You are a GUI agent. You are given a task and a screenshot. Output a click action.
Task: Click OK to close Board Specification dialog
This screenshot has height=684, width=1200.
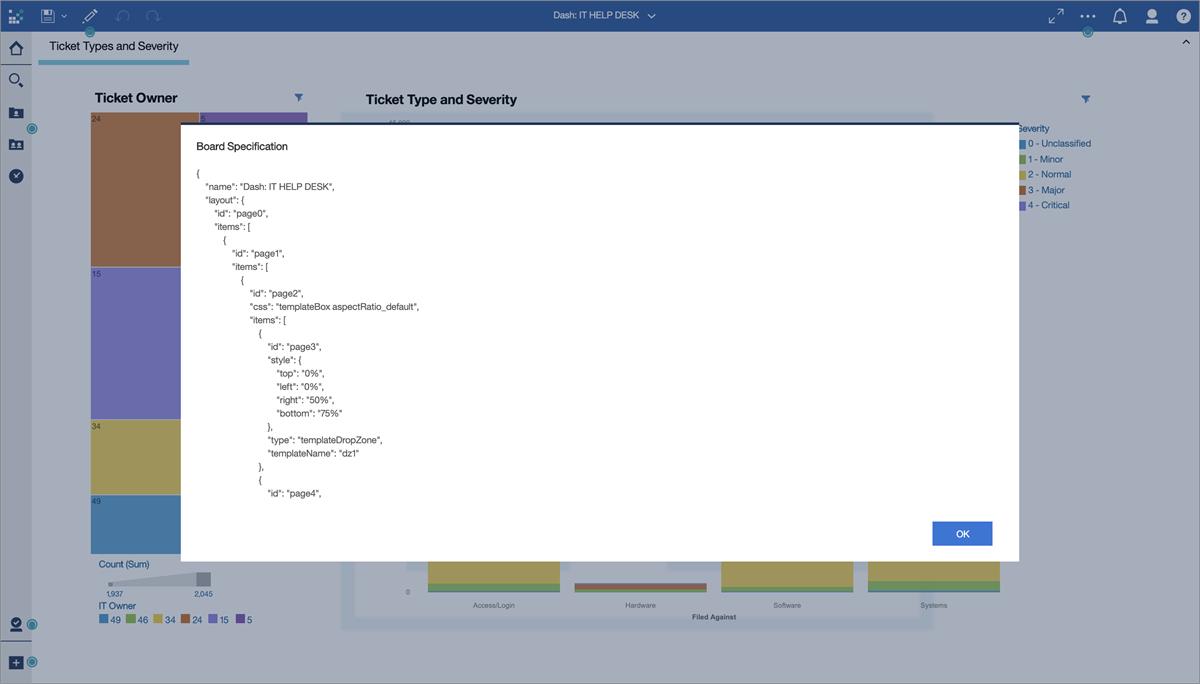tap(962, 533)
